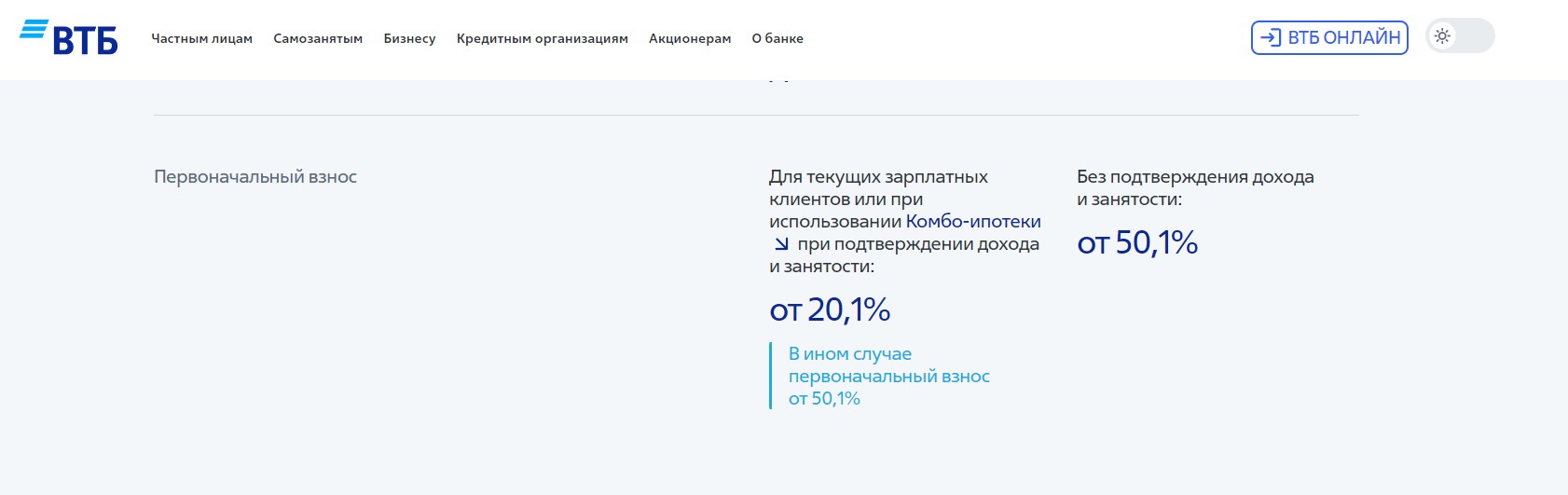Open the Частным лицам menu

201,38
